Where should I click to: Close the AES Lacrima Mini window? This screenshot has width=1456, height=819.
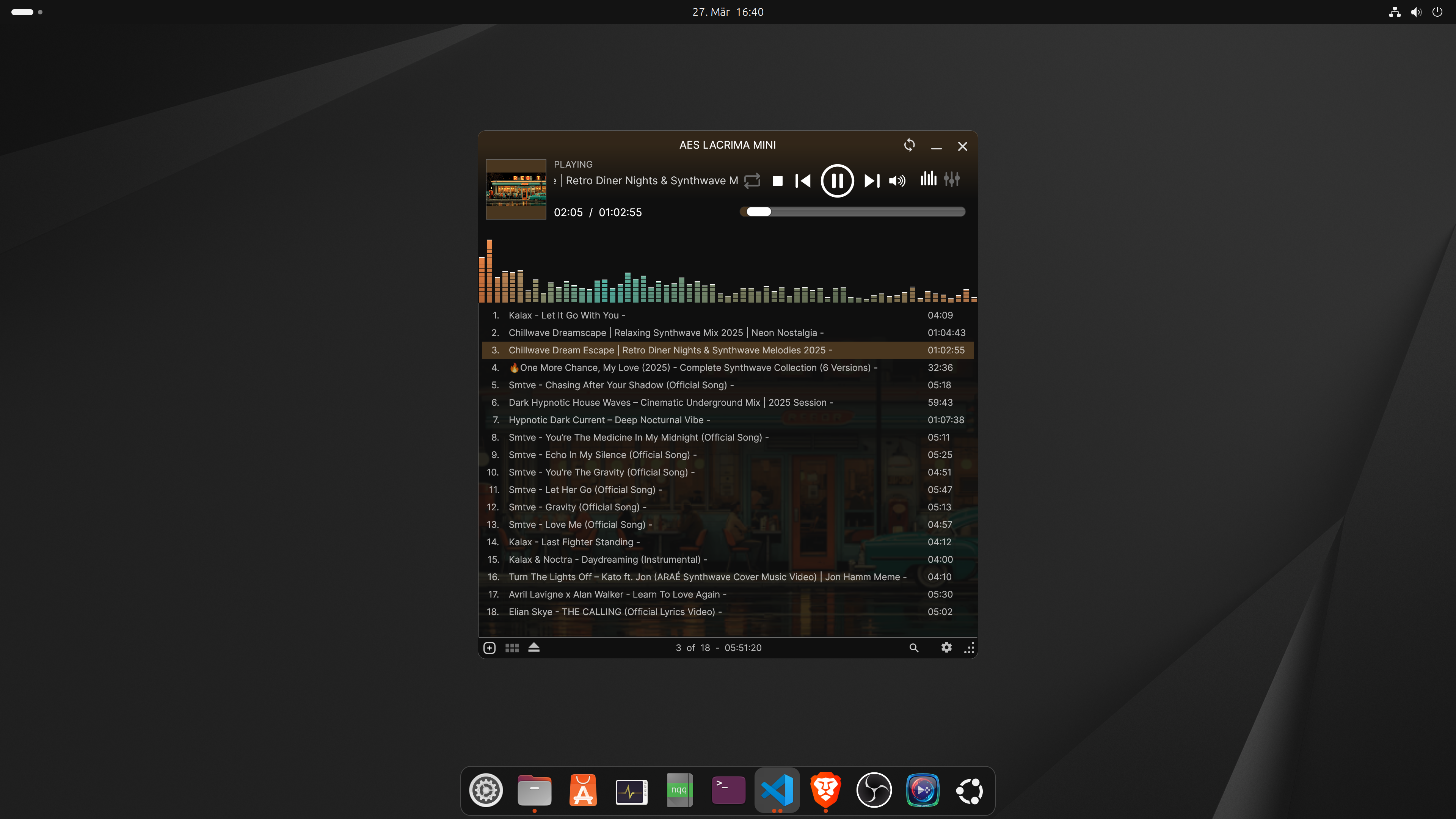(x=963, y=146)
